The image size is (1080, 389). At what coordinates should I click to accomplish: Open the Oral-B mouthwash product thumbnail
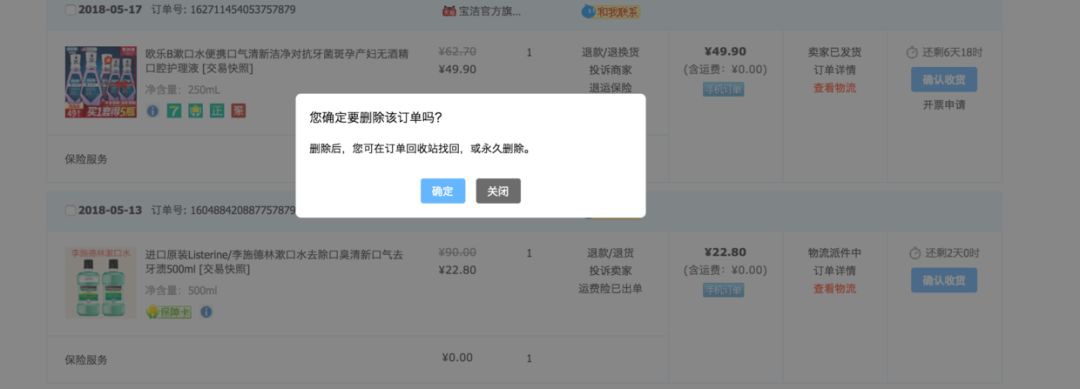(x=101, y=82)
